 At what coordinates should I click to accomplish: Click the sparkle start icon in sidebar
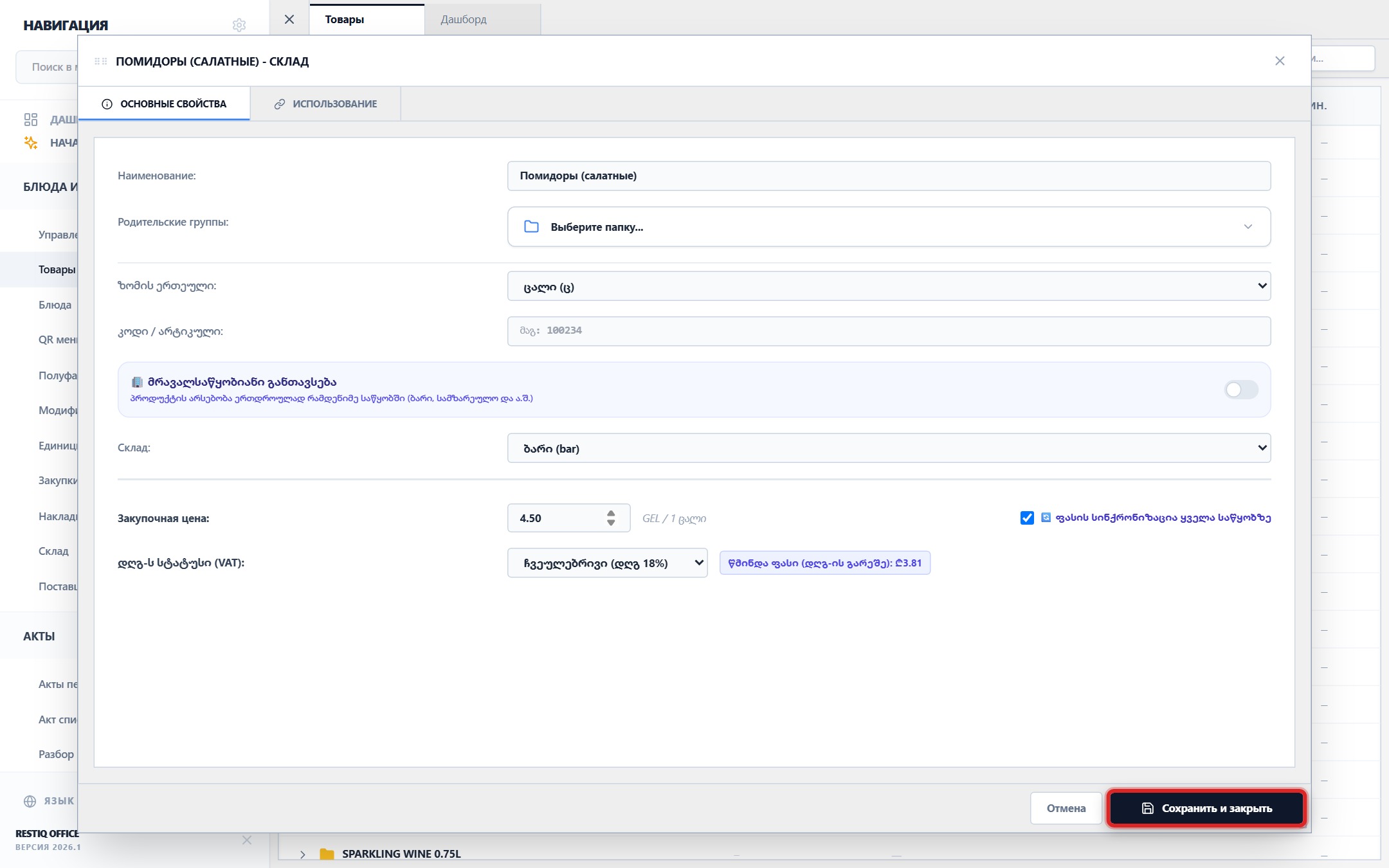coord(30,143)
